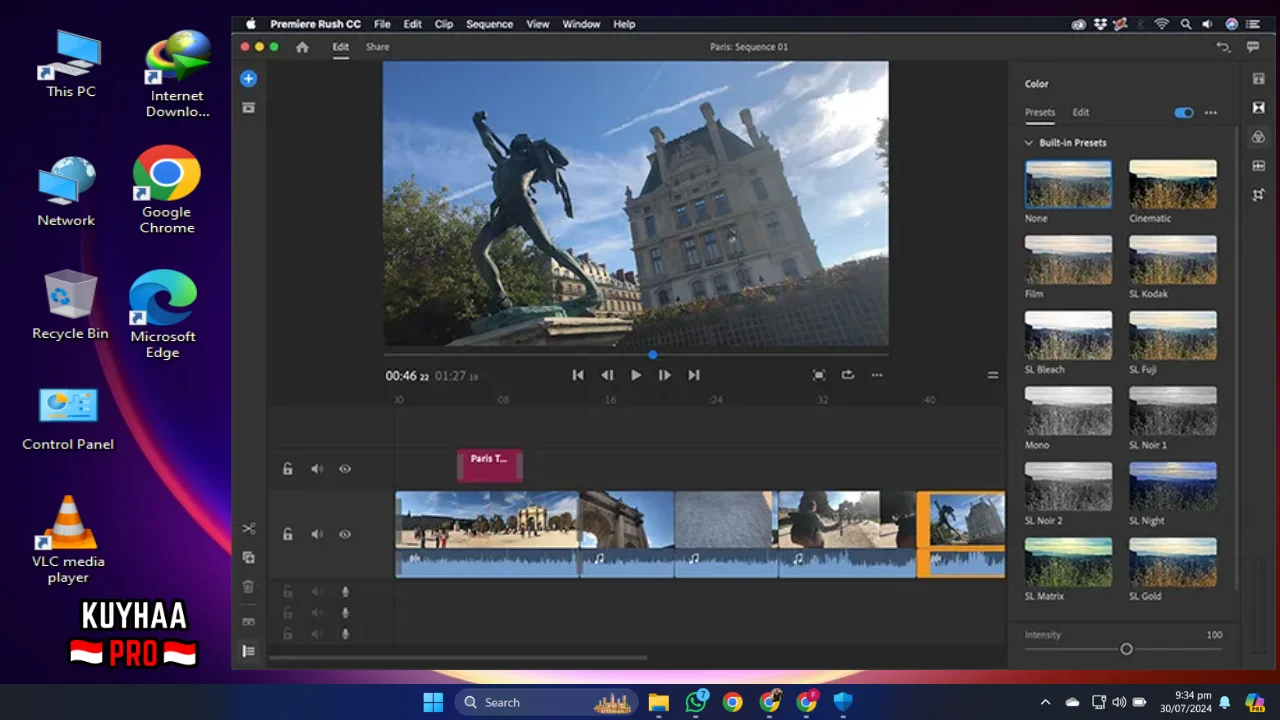Toggle lock on the main video track
The height and width of the screenshot is (720, 1280).
pos(288,534)
